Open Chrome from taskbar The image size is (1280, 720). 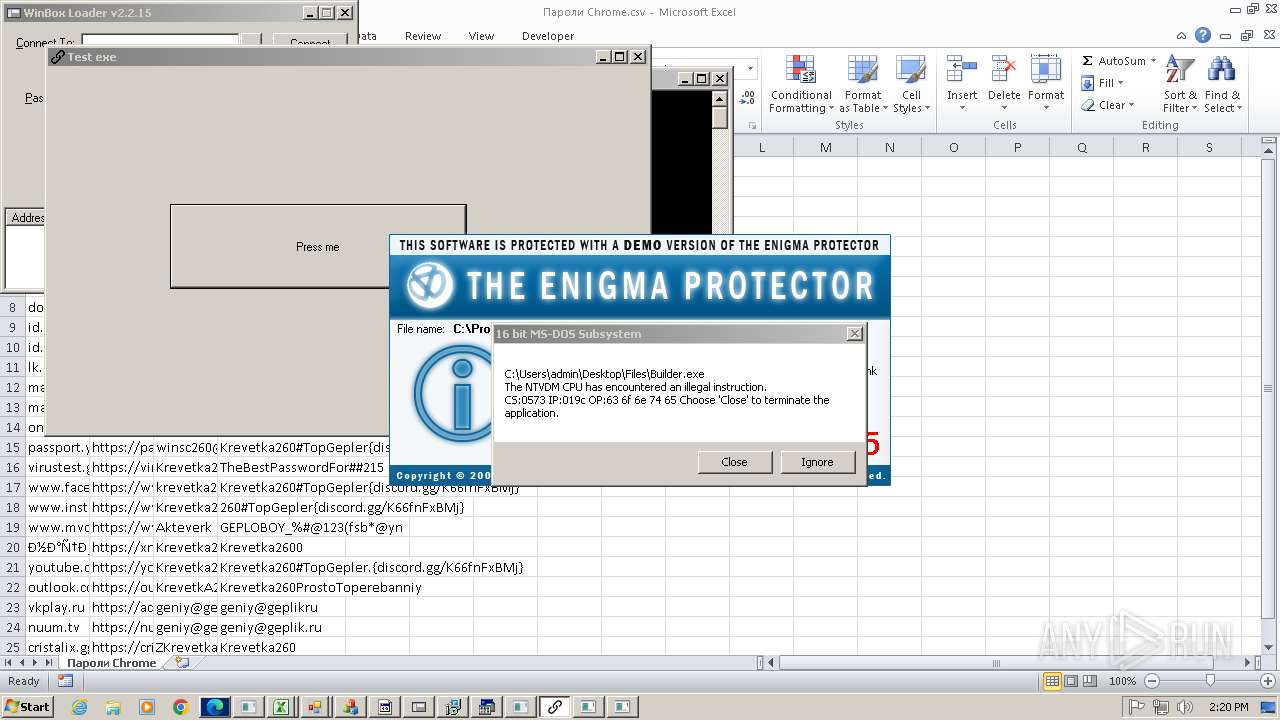[x=181, y=707]
